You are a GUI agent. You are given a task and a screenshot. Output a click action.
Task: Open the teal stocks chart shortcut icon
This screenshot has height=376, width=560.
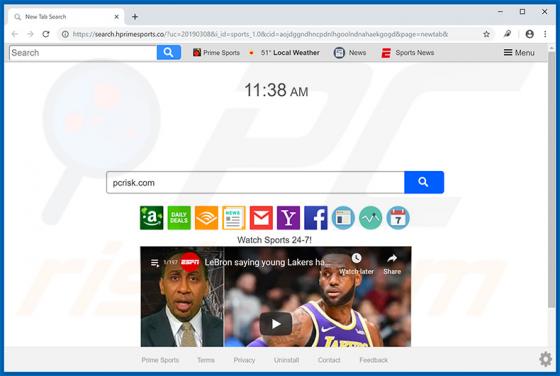click(x=370, y=218)
